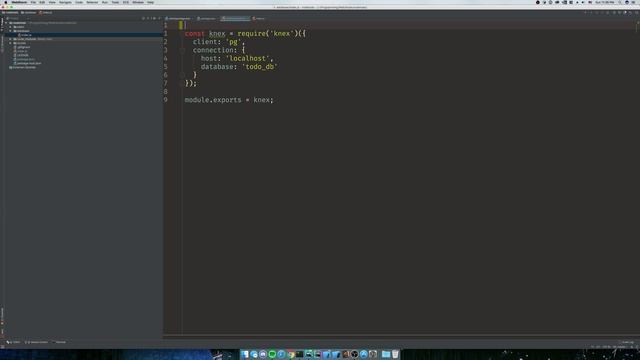640x360 pixels.
Task: Click the 'todo_db' string in code
Action: [x=260, y=67]
